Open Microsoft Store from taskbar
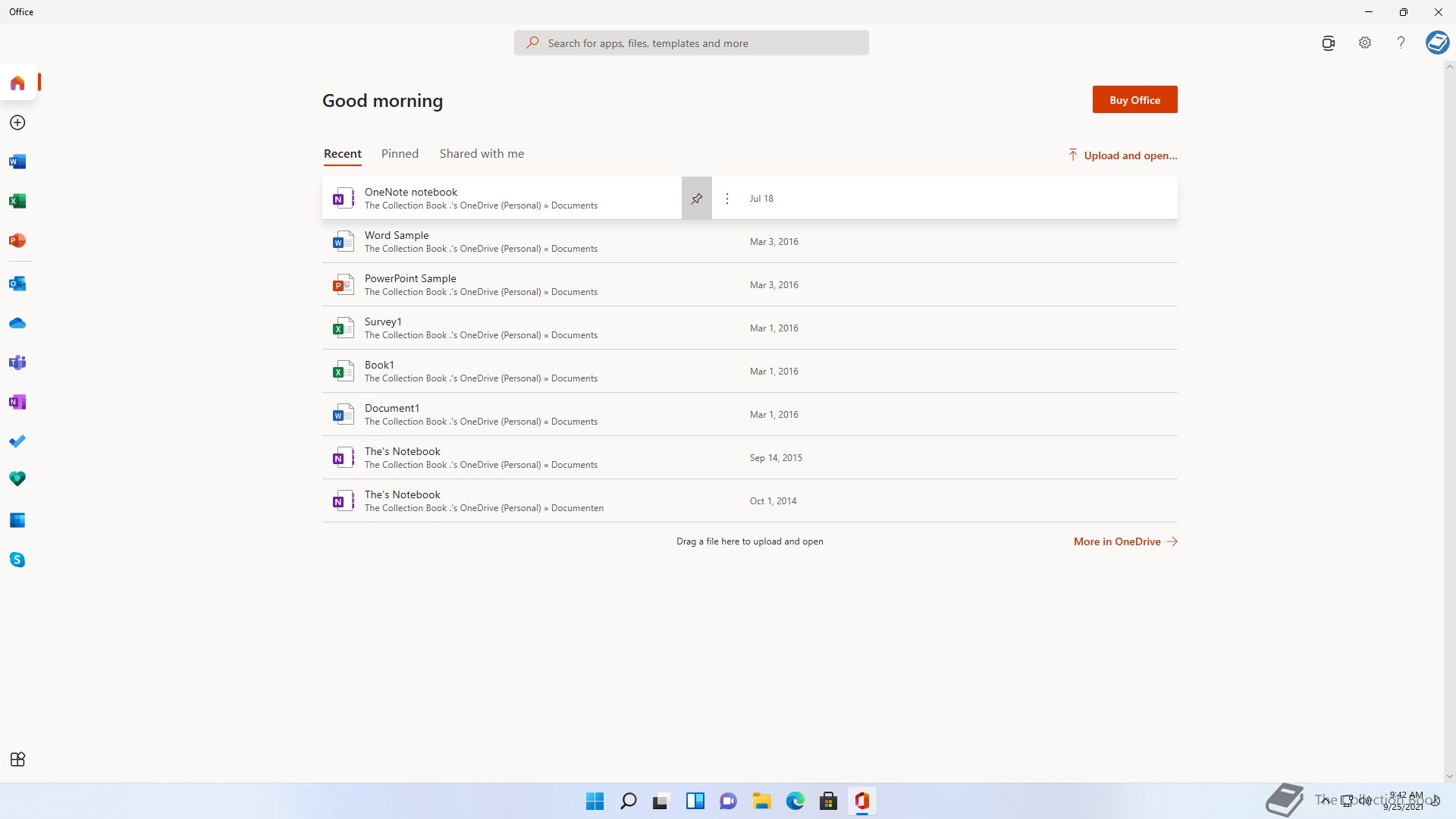The height and width of the screenshot is (819, 1456). [x=828, y=801]
